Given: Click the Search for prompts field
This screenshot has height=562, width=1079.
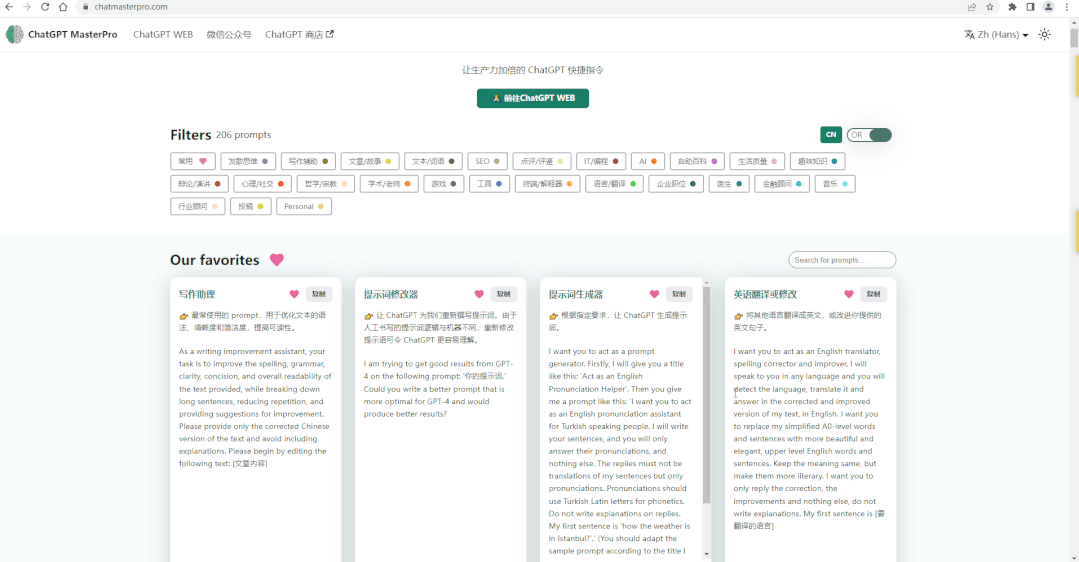Looking at the screenshot, I should pyautogui.click(x=842, y=260).
